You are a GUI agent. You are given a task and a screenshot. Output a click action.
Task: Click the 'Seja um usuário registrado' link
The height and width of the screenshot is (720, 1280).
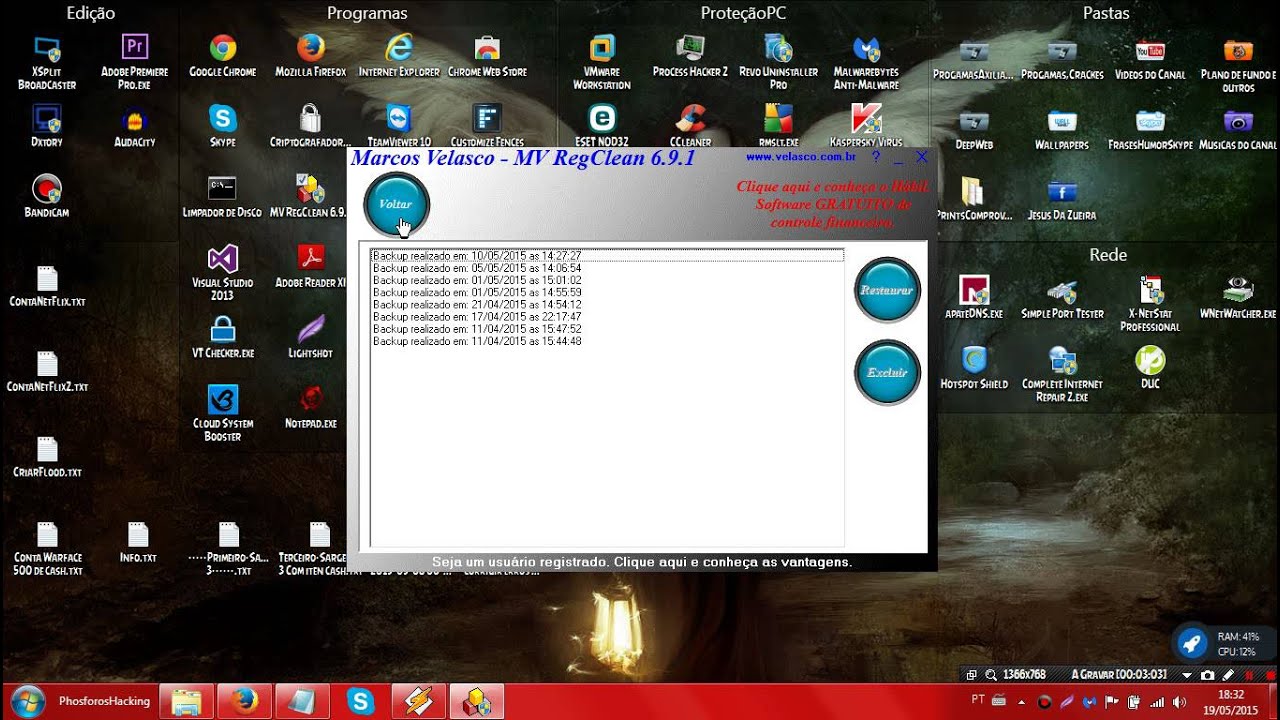point(642,562)
